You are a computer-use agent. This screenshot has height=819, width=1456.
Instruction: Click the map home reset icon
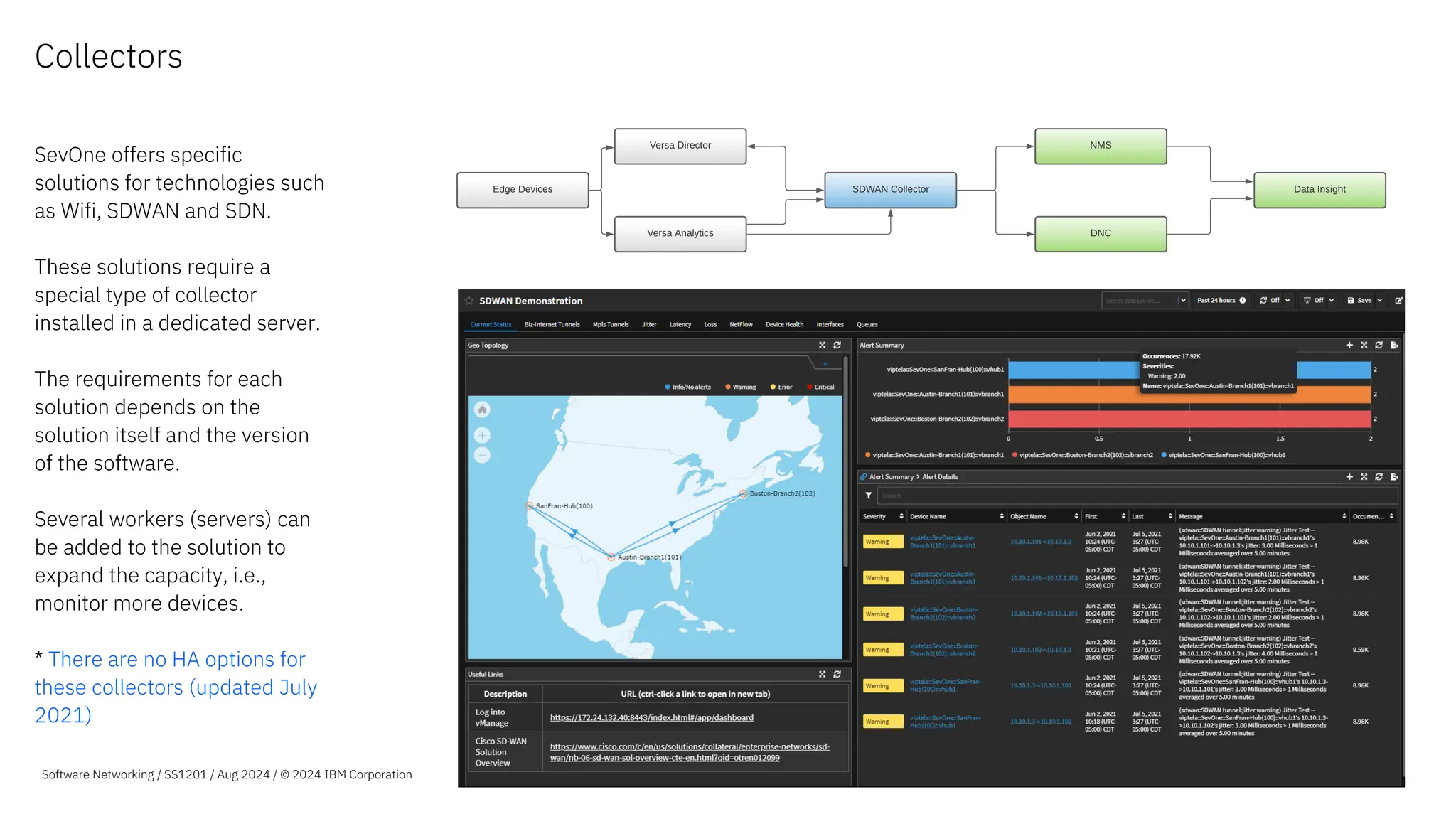pyautogui.click(x=482, y=409)
